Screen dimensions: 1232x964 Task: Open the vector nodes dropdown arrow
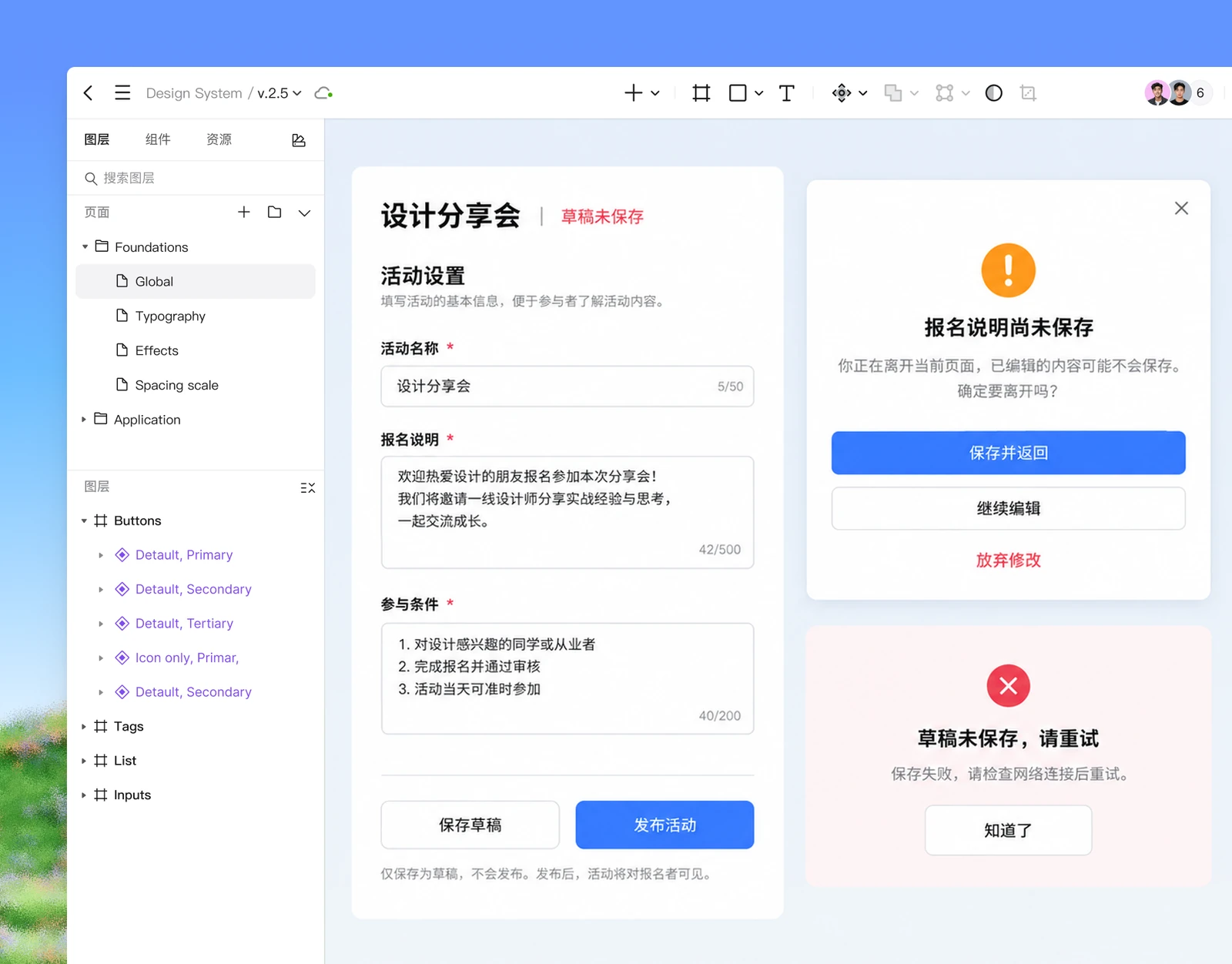point(966,93)
